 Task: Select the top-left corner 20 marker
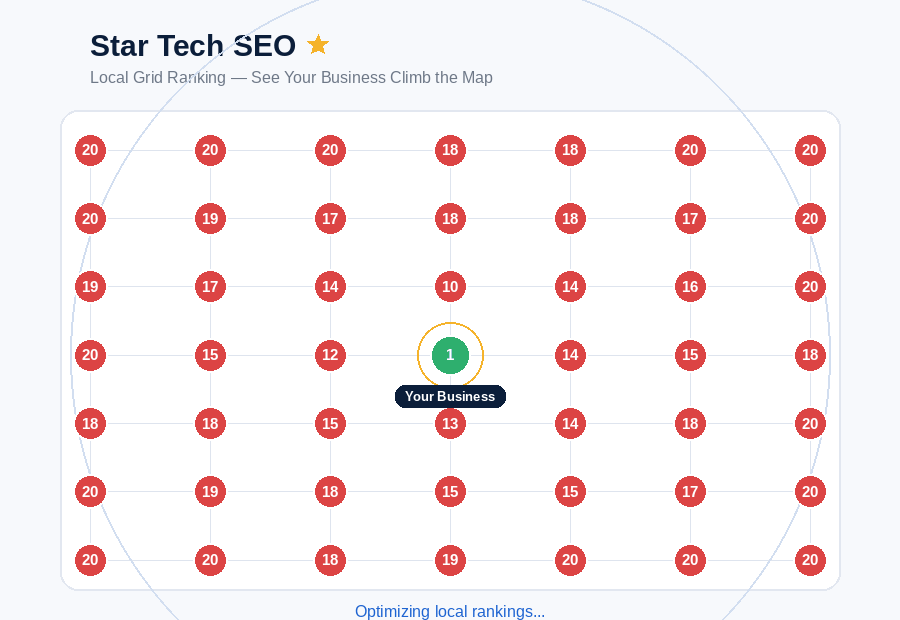click(90, 150)
